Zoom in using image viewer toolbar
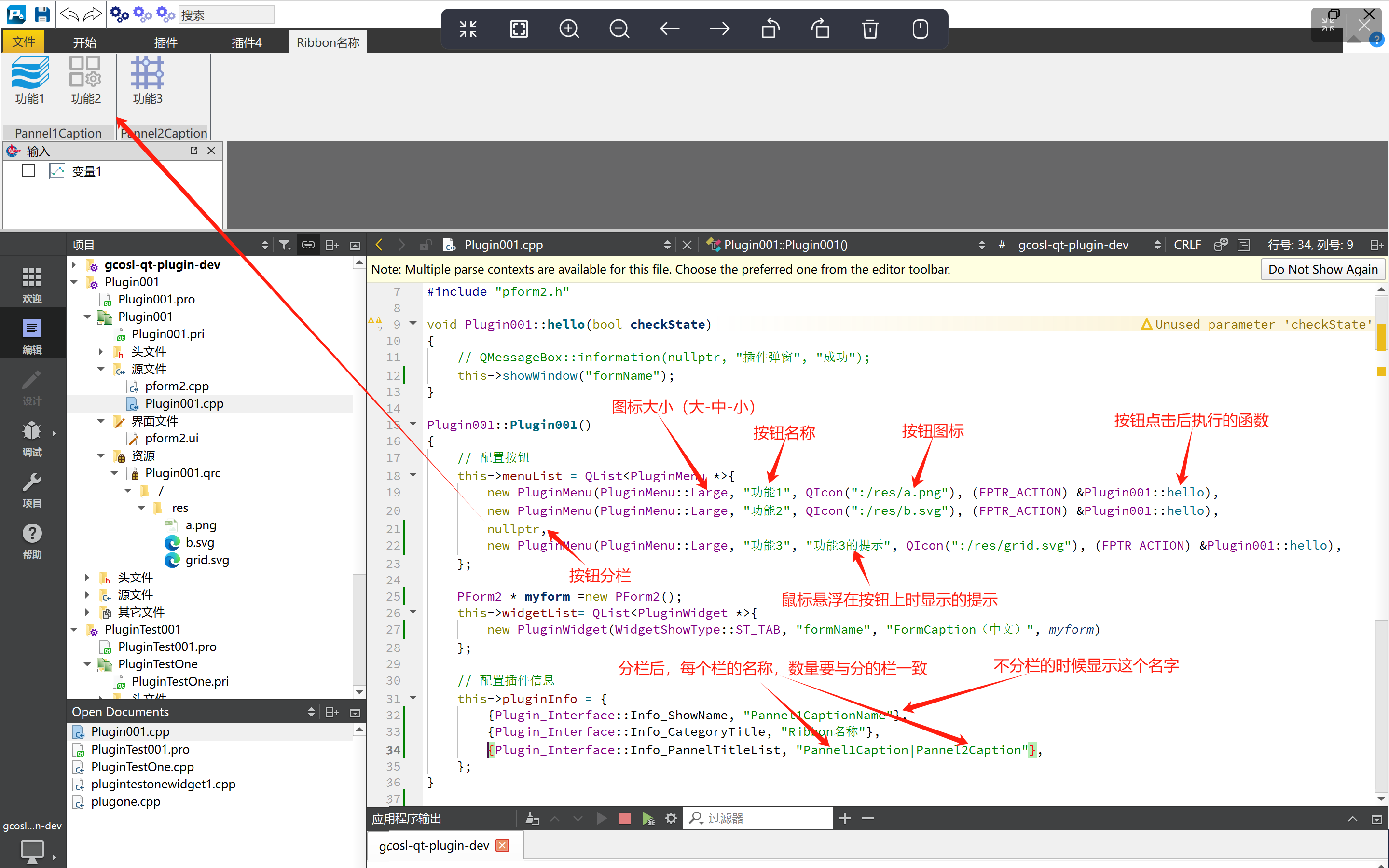 coord(569,28)
